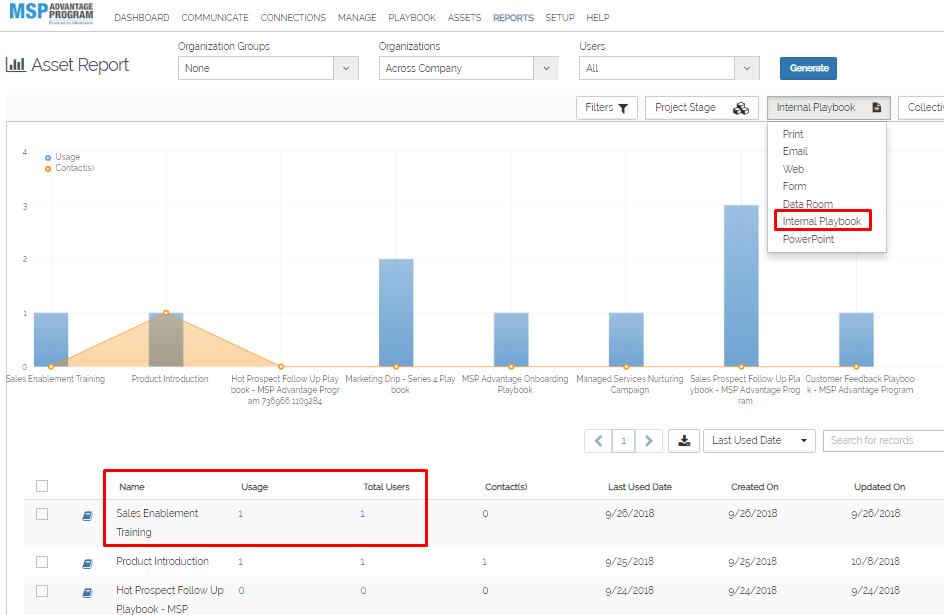Viewport: 944px width, 615px height.
Task: Open the Organizations dropdown arrow
Action: coord(546,68)
